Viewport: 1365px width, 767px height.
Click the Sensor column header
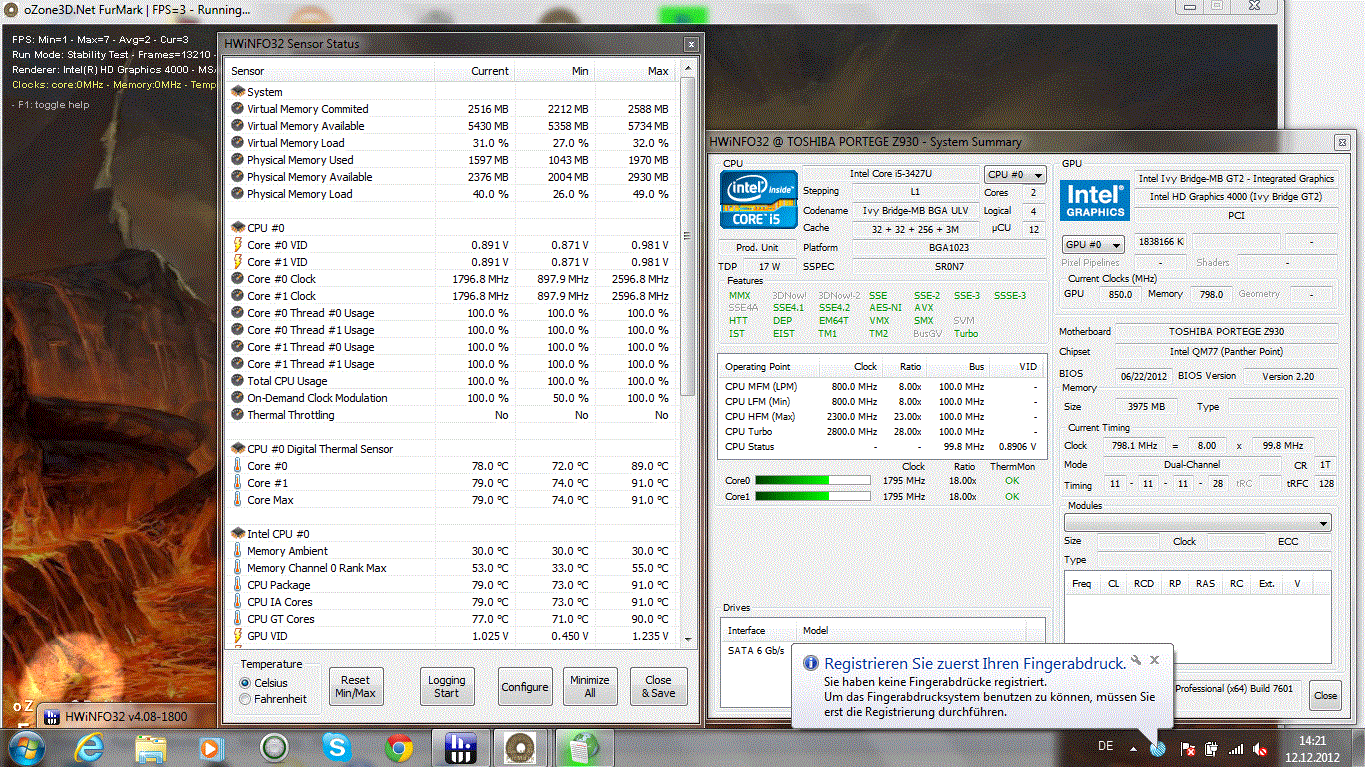[x=328, y=71]
